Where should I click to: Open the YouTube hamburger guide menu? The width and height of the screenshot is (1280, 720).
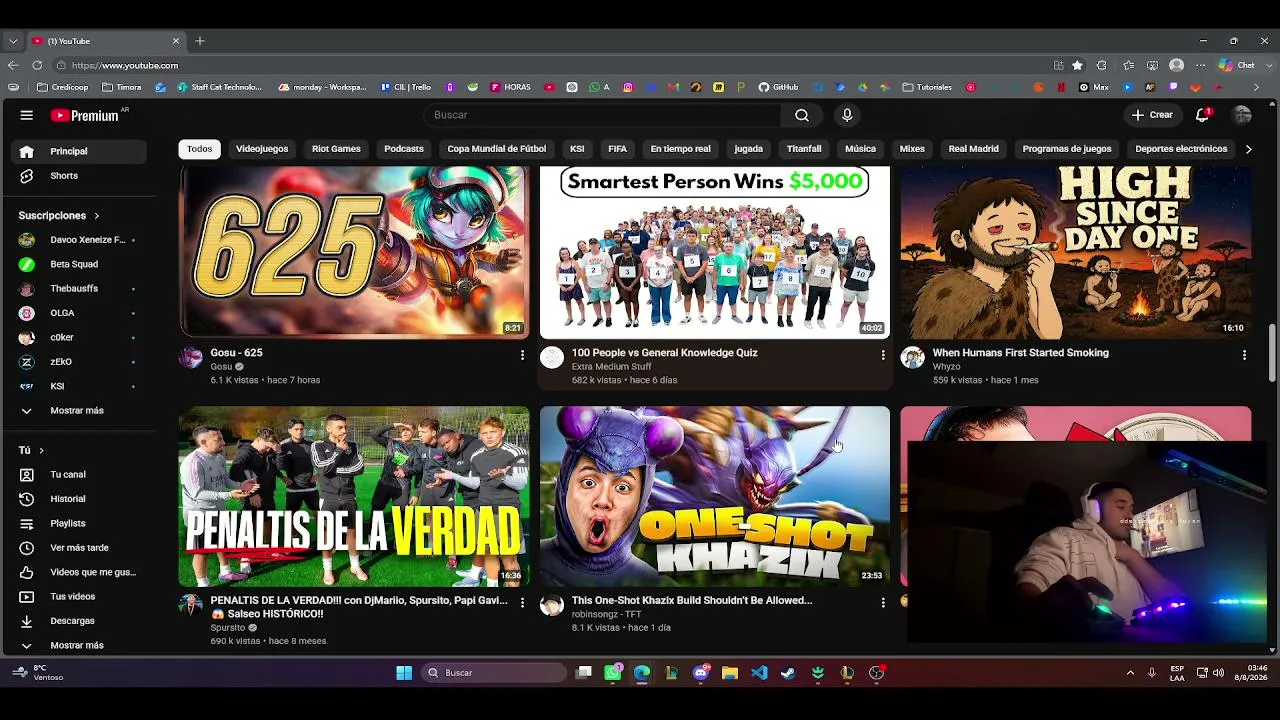coord(26,115)
